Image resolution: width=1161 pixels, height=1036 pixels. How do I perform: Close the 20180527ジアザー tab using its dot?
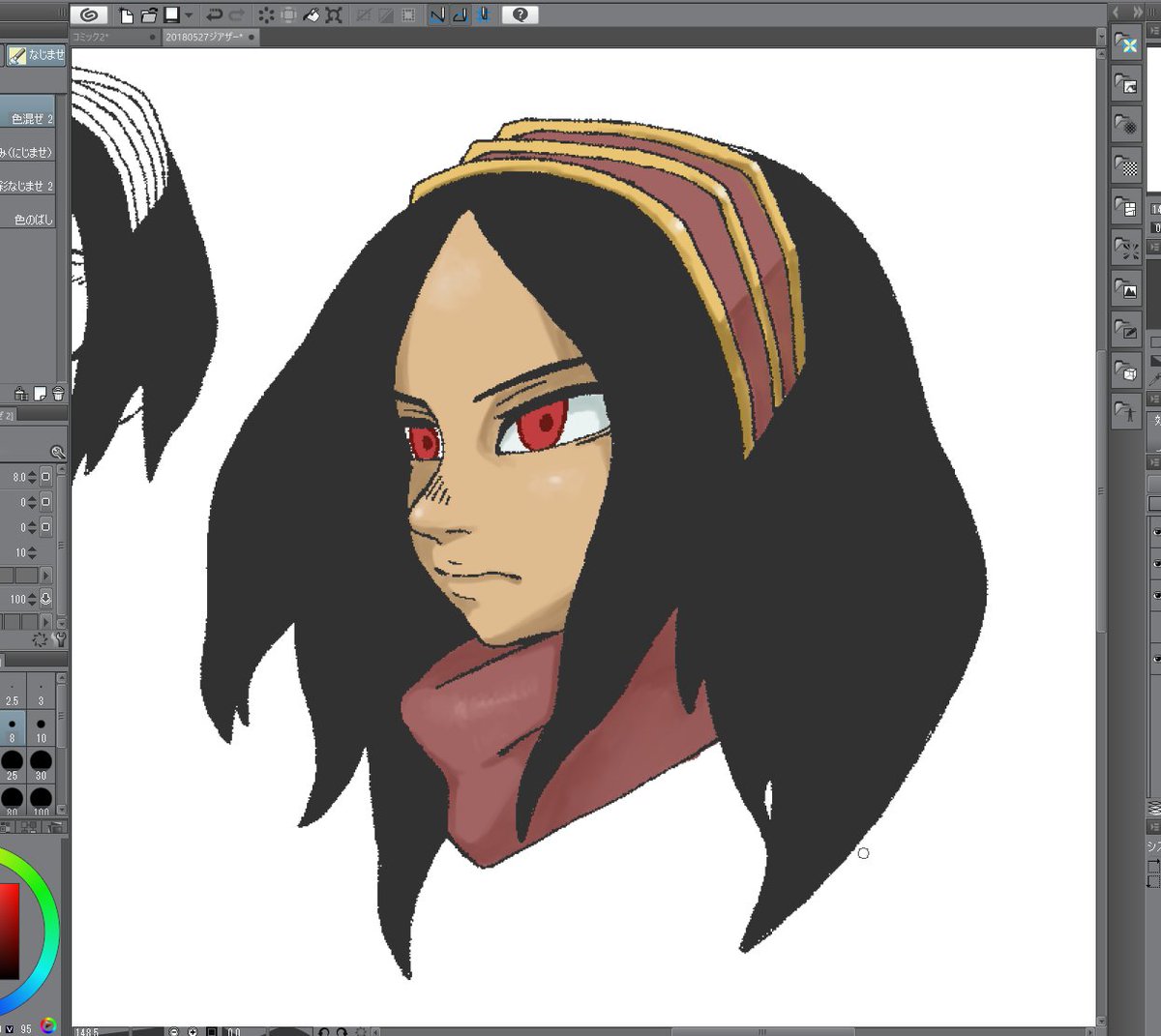(252, 37)
